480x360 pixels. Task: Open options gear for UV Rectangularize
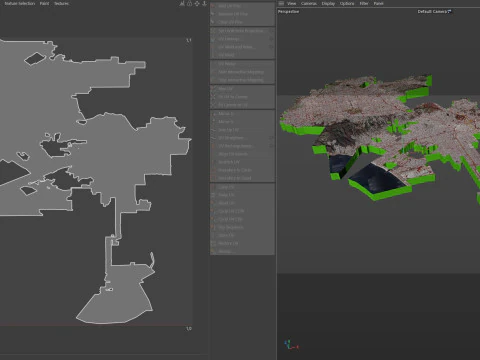pyautogui.click(x=271, y=146)
